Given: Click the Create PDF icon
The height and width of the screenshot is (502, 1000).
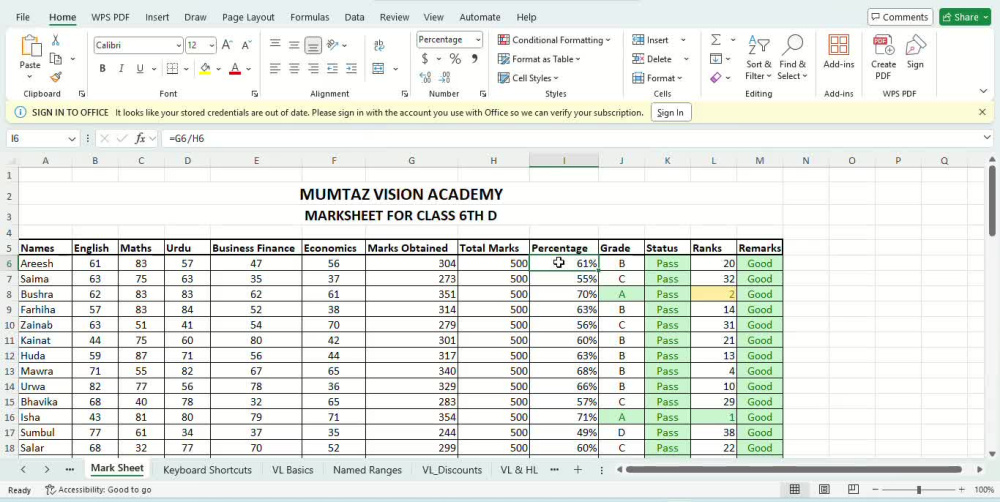Looking at the screenshot, I should click(x=883, y=45).
